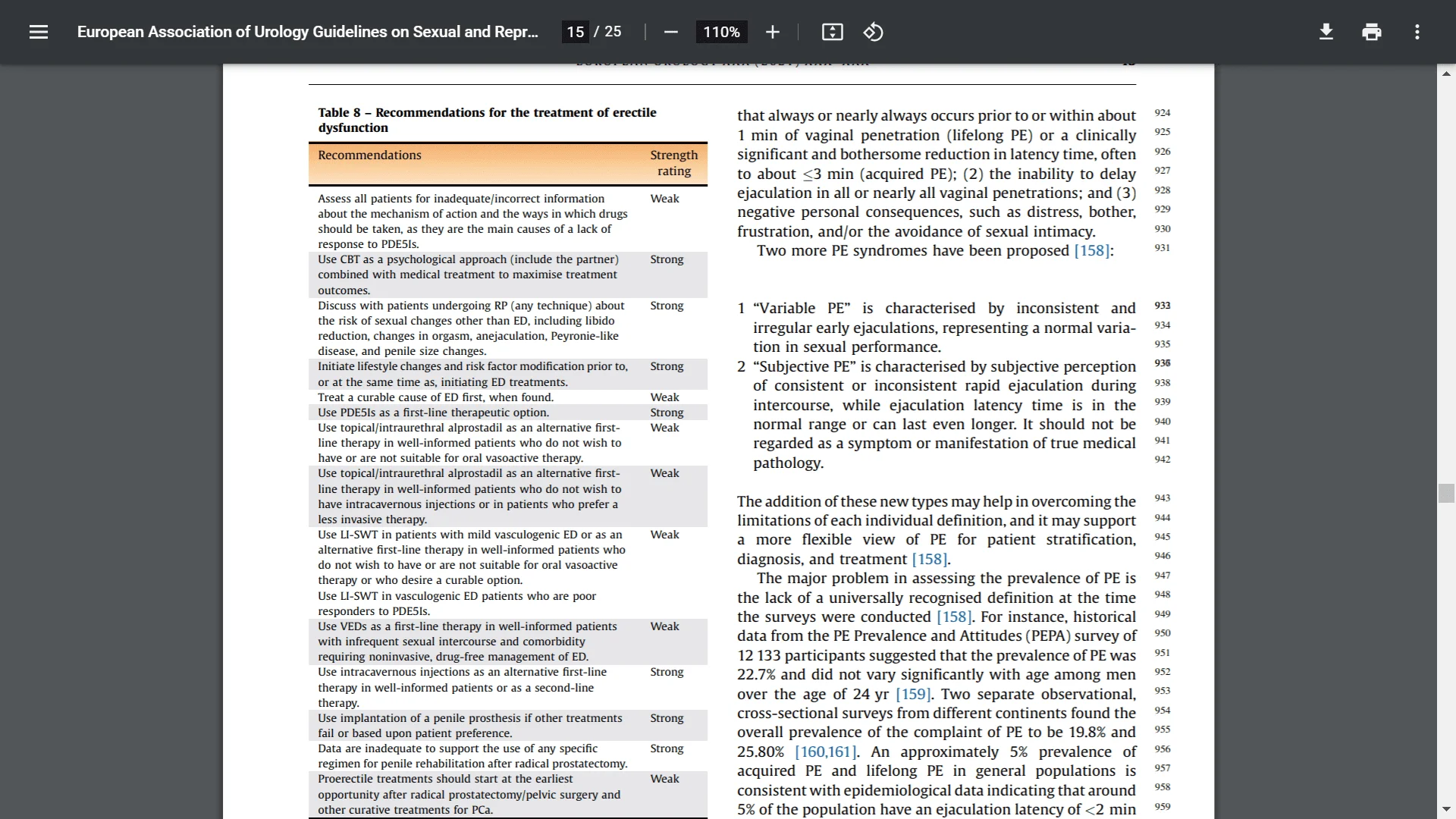Screen dimensions: 1456x819
Task: Click the zoom in plus icon
Action: 772,32
